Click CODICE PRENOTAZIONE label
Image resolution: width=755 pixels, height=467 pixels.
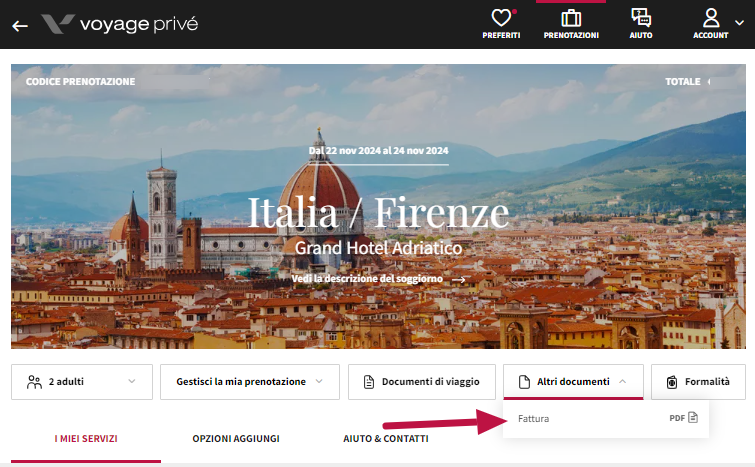80,82
